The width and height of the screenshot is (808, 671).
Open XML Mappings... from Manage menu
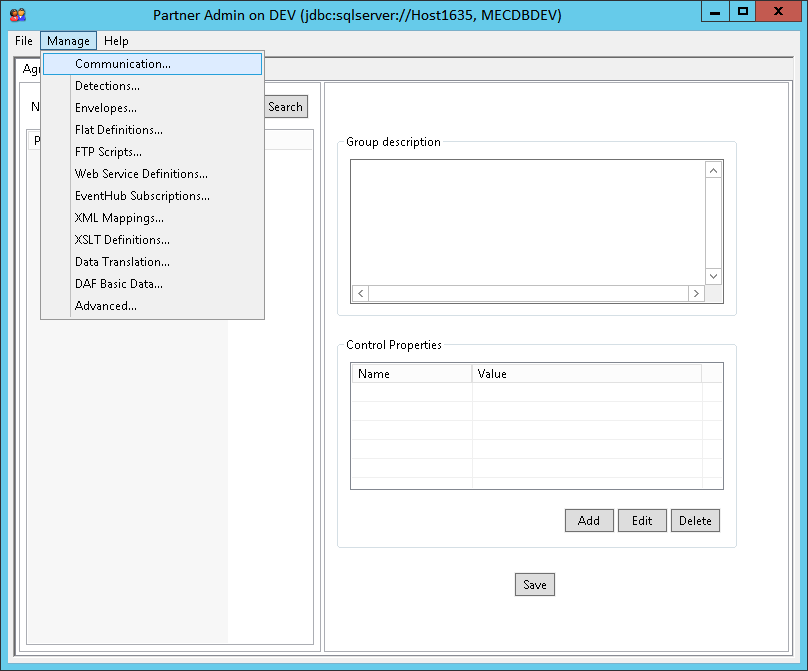(x=119, y=218)
